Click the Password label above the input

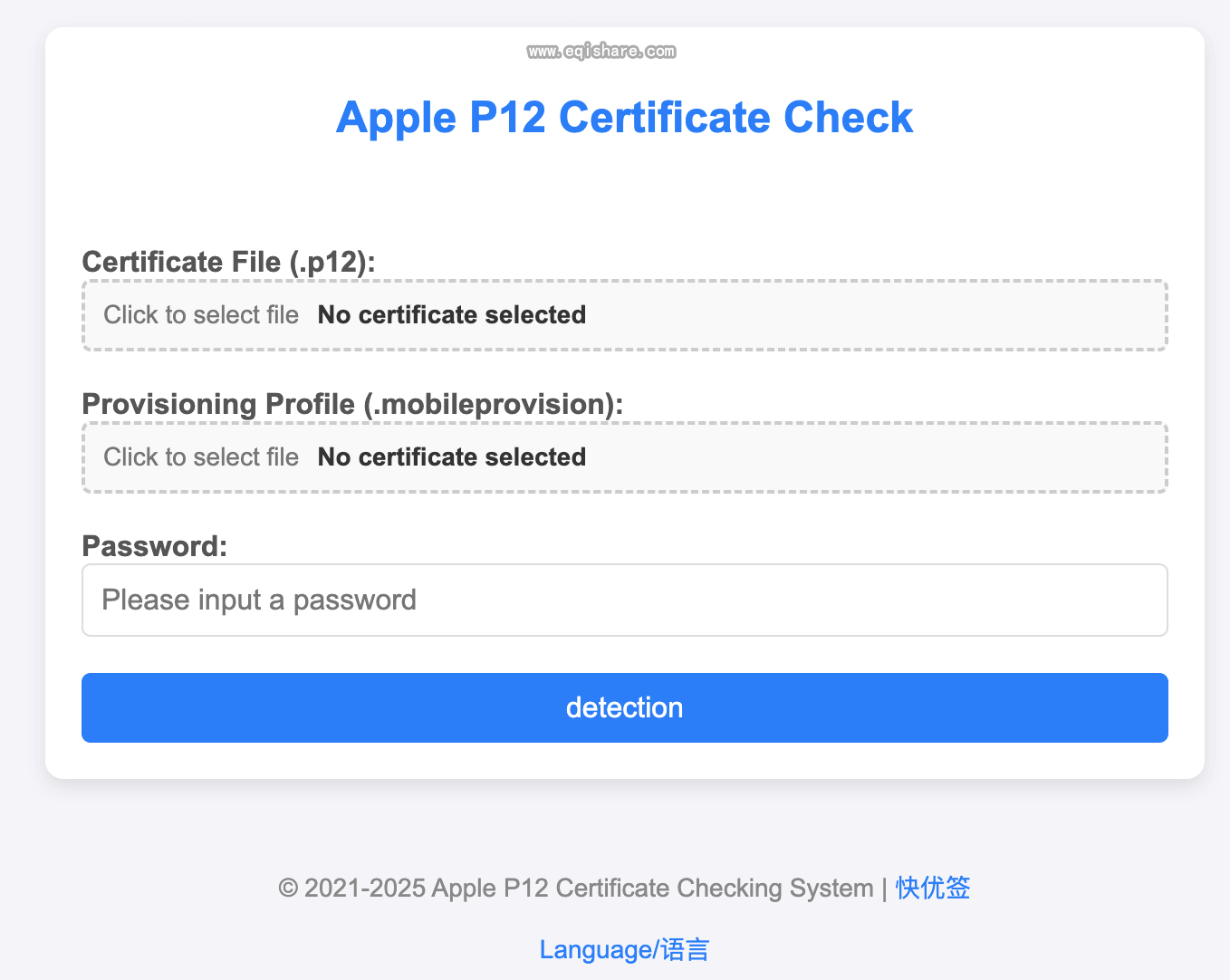click(x=154, y=546)
